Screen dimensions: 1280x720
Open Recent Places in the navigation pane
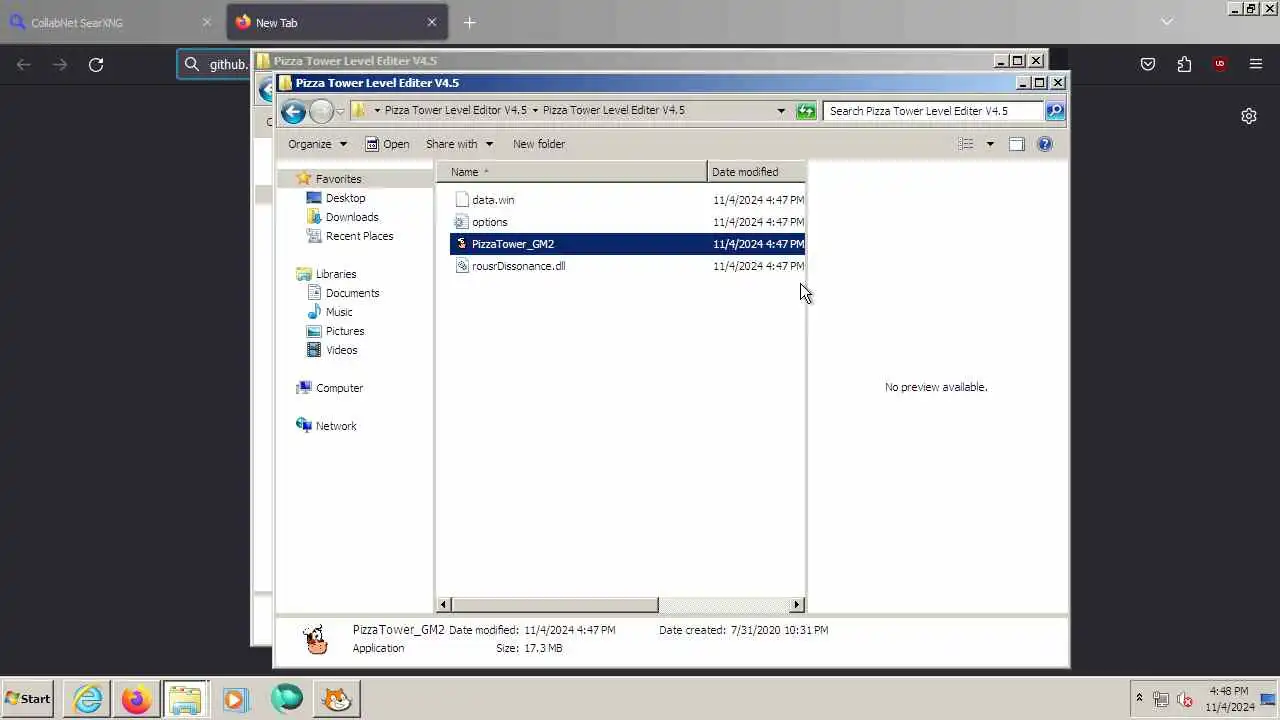coord(359,236)
